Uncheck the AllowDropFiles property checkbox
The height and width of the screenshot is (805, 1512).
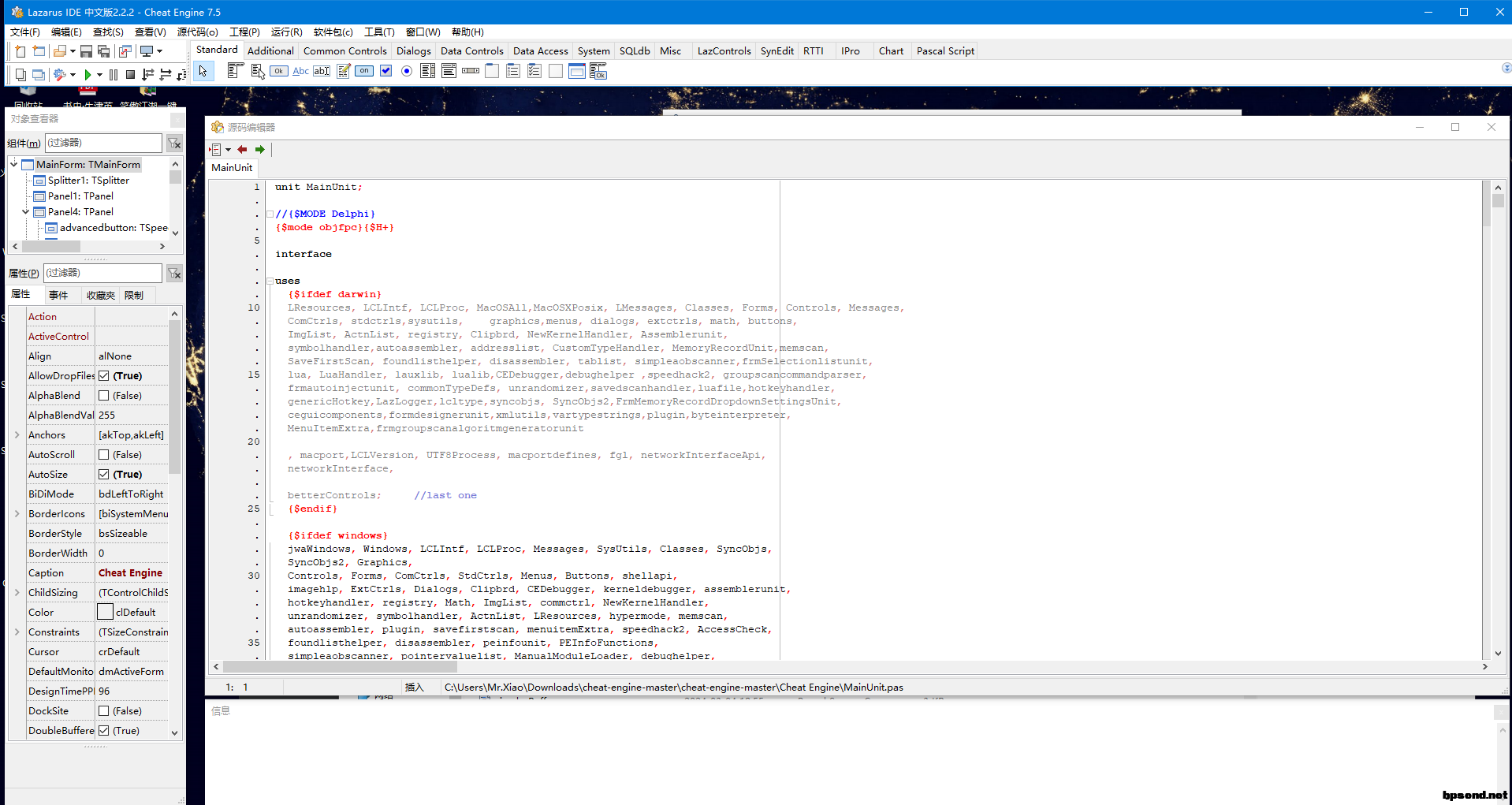(103, 376)
